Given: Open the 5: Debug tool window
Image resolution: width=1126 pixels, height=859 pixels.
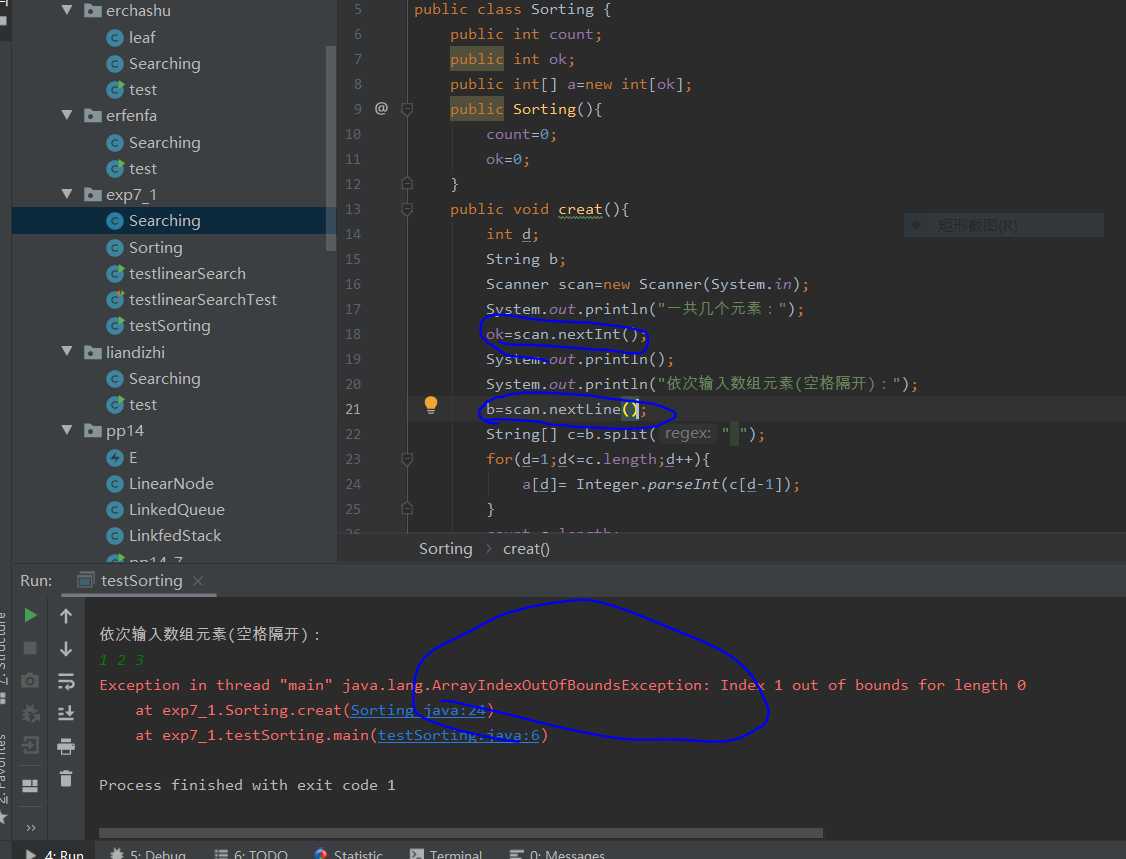Looking at the screenshot, I should tap(148, 853).
